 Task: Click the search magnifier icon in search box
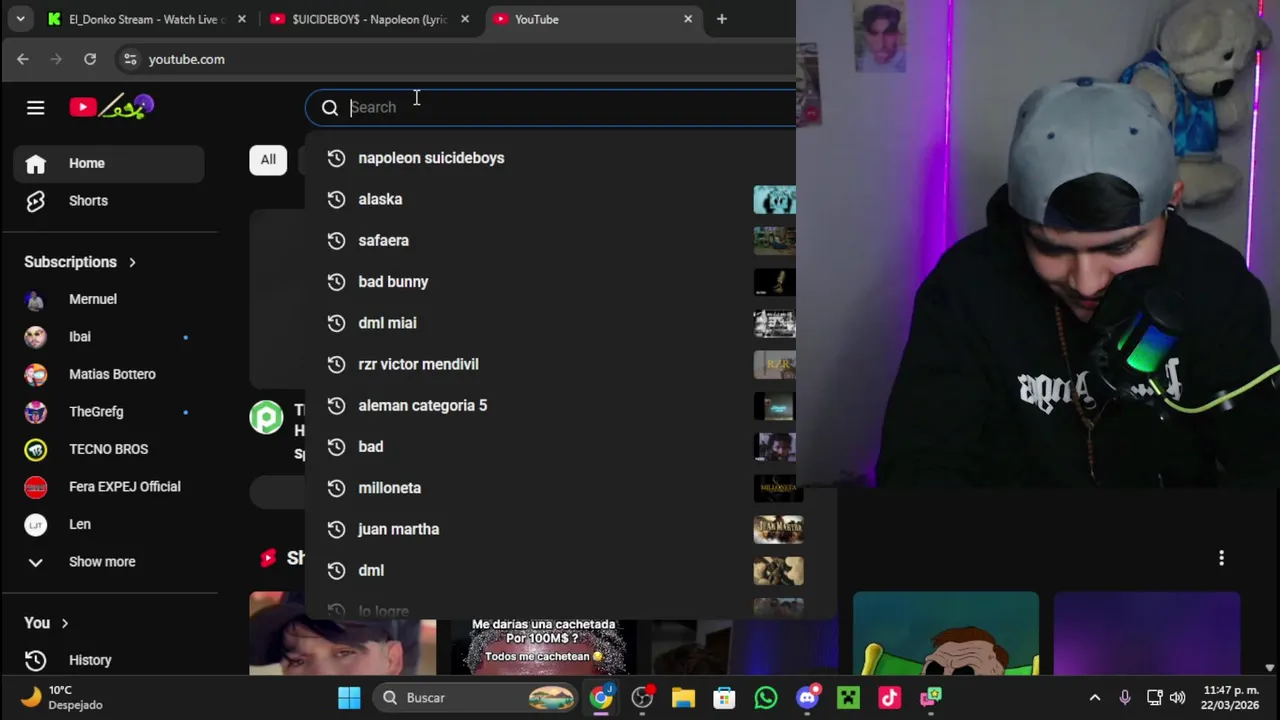coord(330,107)
